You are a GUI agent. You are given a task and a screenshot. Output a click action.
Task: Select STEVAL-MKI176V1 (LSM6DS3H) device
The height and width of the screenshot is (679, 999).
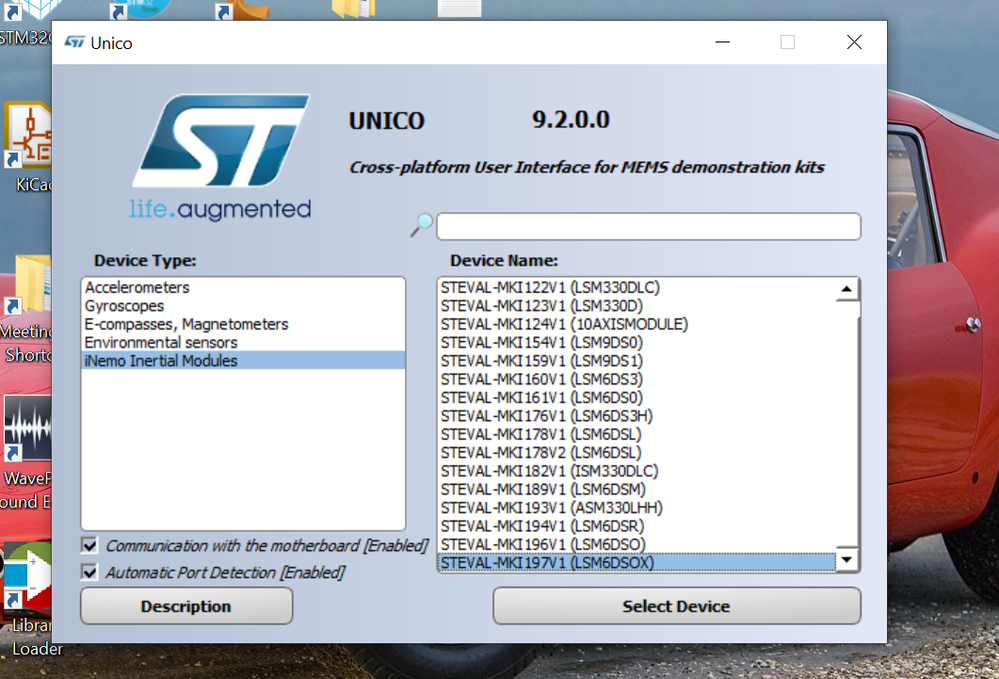(636, 416)
